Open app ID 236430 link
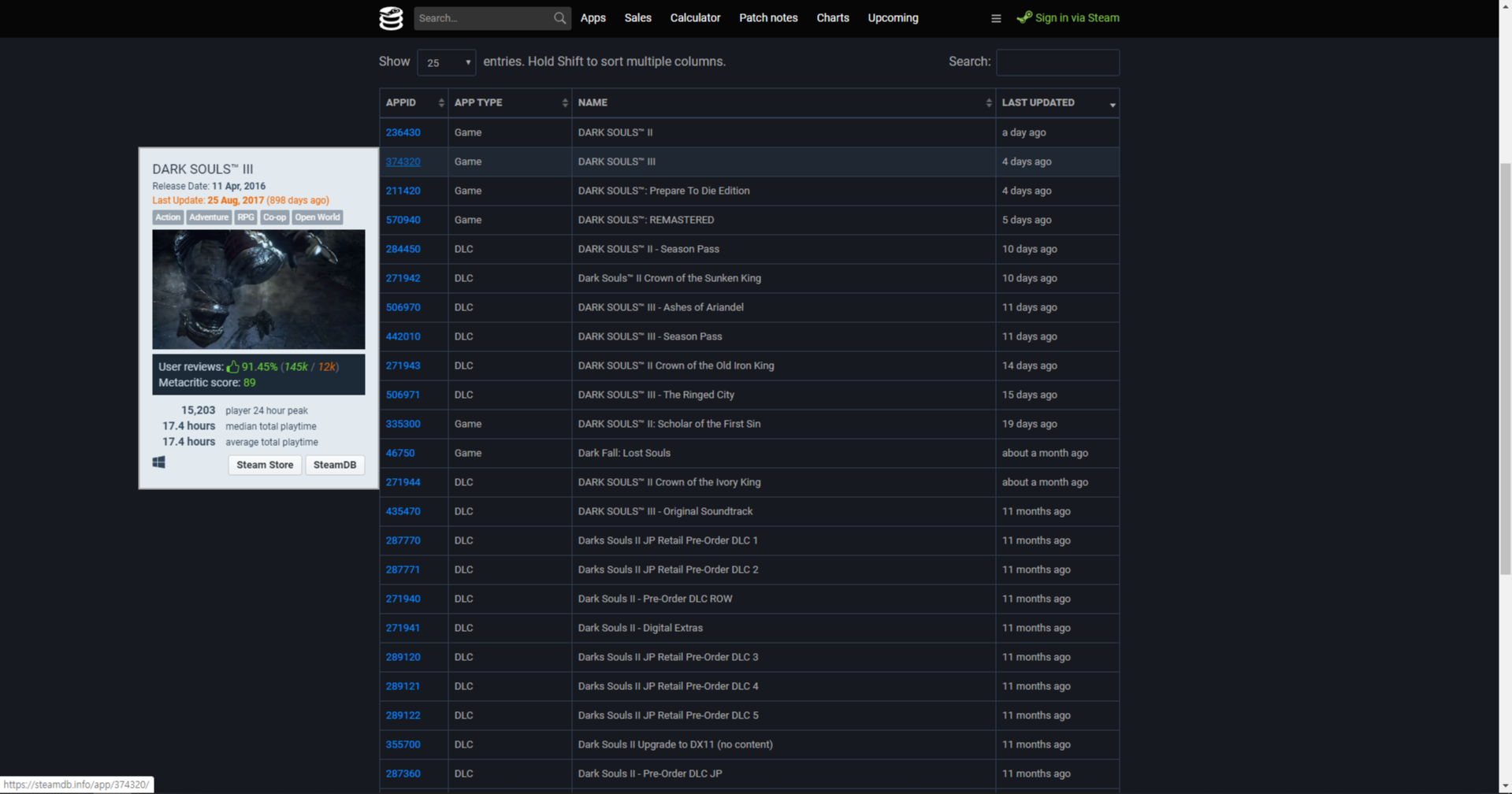This screenshot has width=1512, height=794. 403,132
